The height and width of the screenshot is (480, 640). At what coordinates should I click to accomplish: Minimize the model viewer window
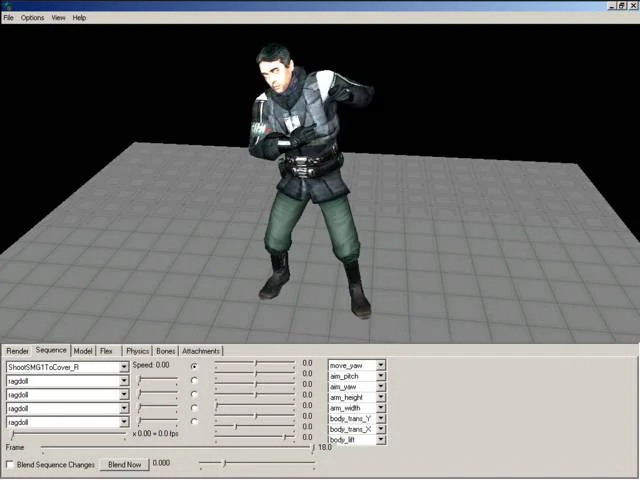click(612, 5)
